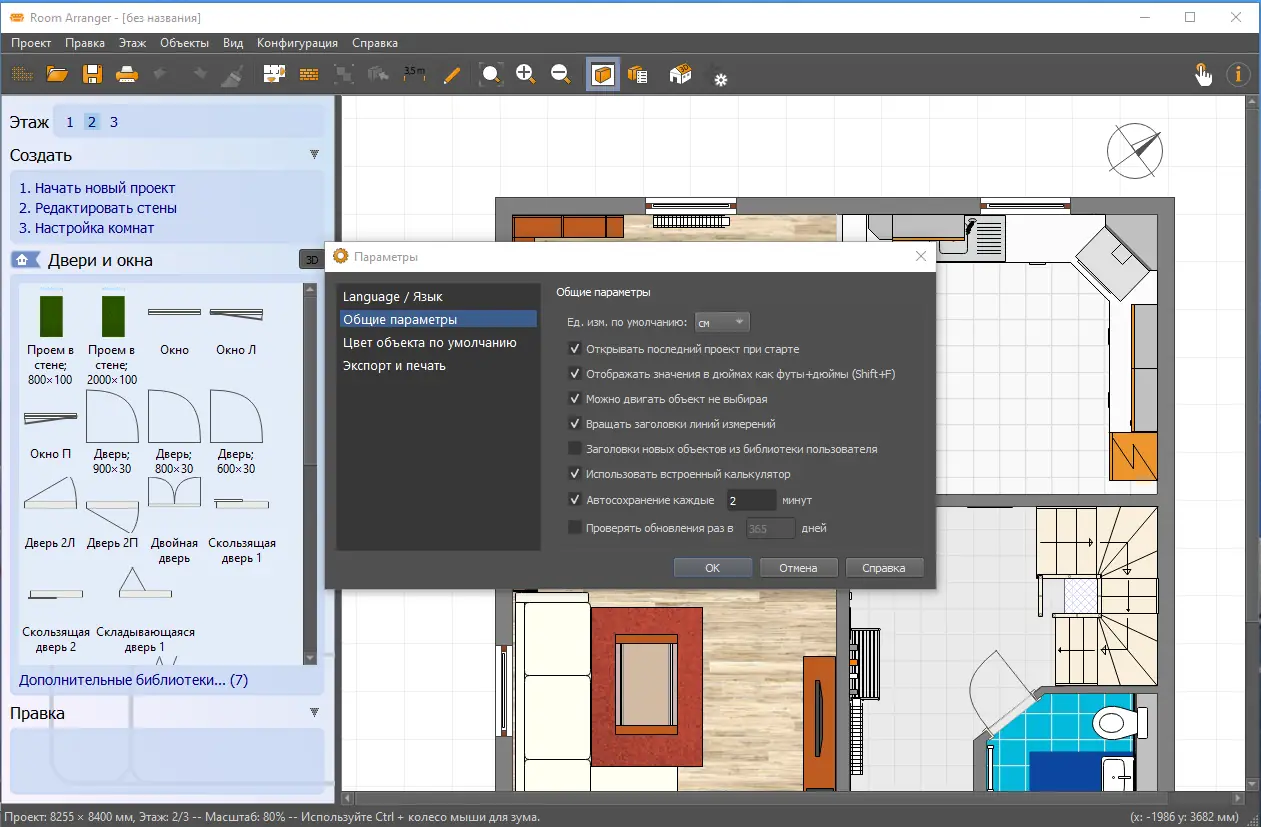
Task: Open the 3D house view icon
Action: pyautogui.click(x=680, y=74)
